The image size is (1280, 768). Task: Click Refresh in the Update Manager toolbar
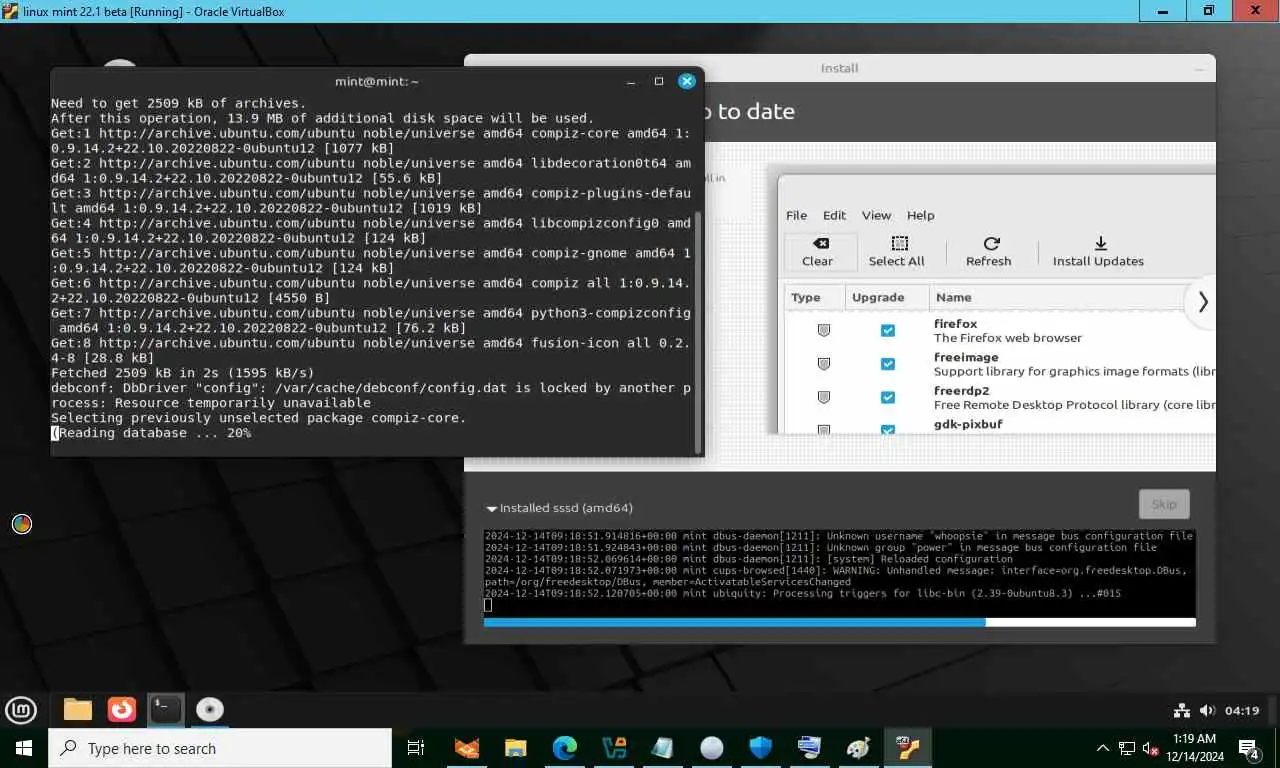[x=989, y=252]
